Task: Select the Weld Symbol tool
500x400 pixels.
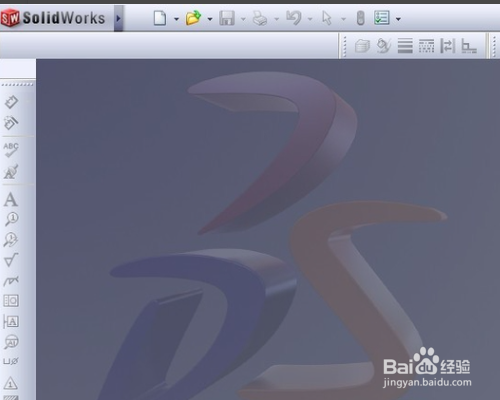Action: (x=11, y=281)
